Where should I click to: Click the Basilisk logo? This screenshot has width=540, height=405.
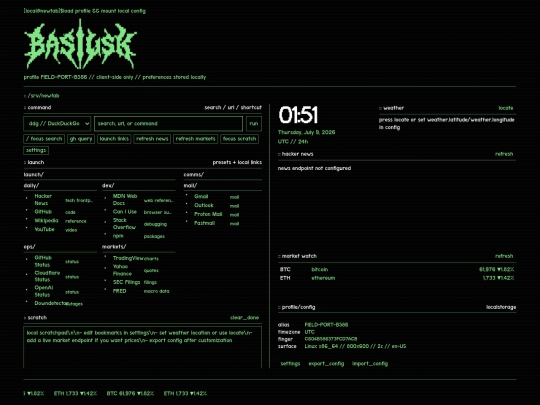point(80,44)
